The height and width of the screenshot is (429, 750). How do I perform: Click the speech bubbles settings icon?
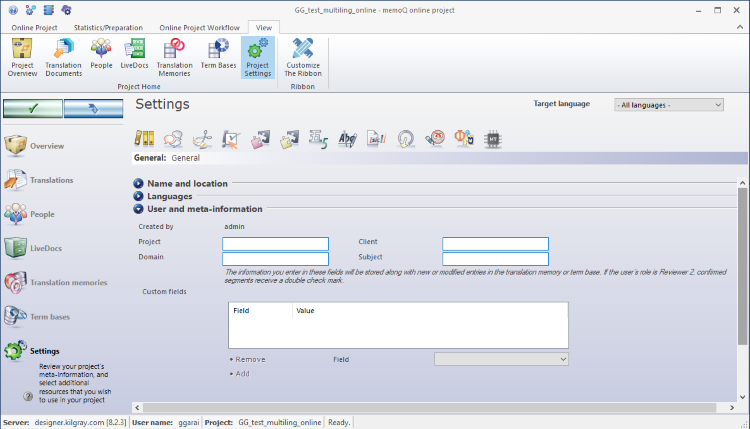coord(173,138)
